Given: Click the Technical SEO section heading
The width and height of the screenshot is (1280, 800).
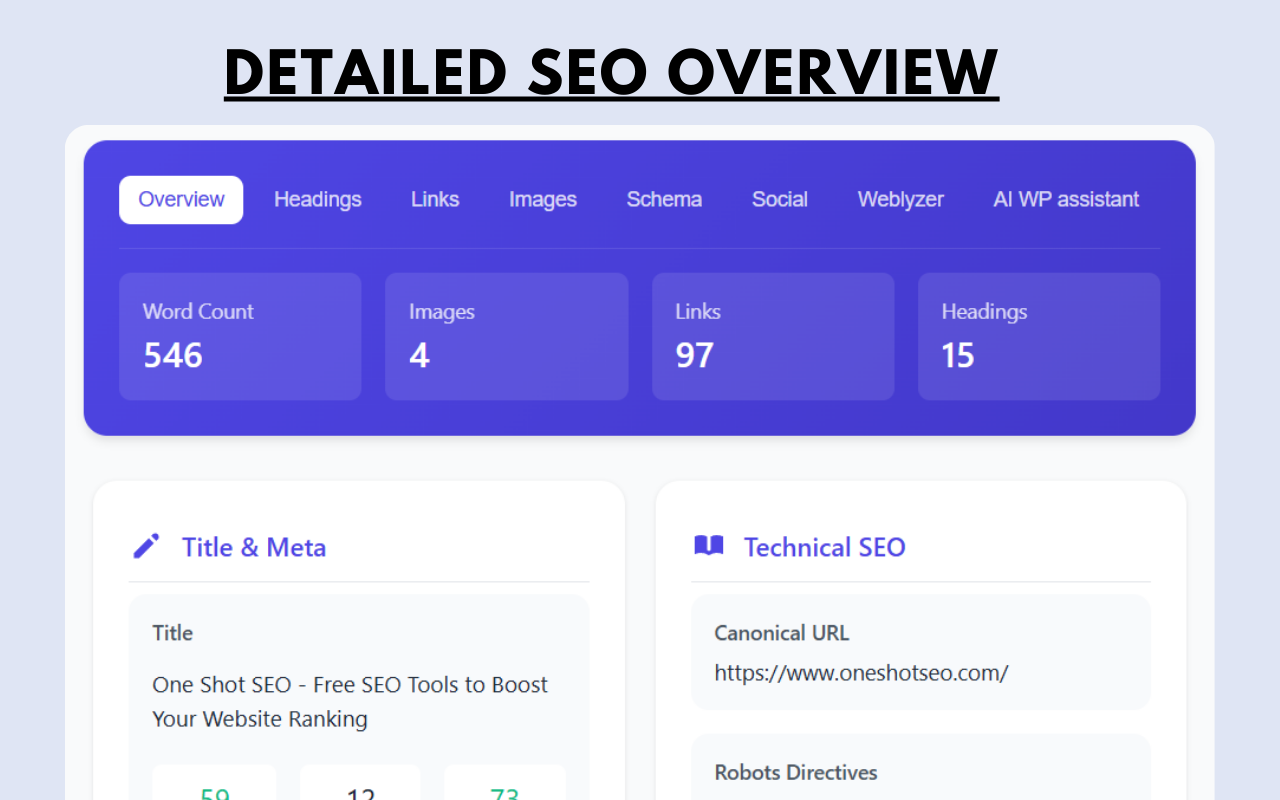Looking at the screenshot, I should (825, 547).
